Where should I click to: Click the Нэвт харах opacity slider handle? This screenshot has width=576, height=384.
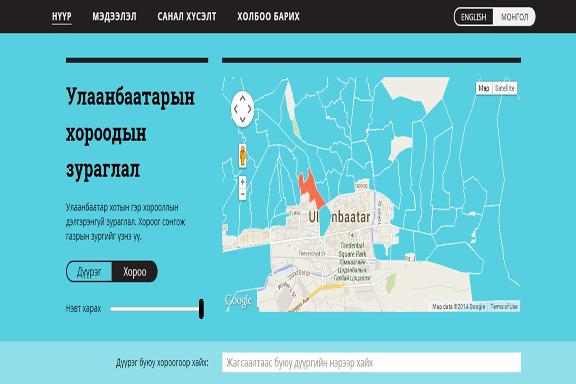tap(201, 309)
